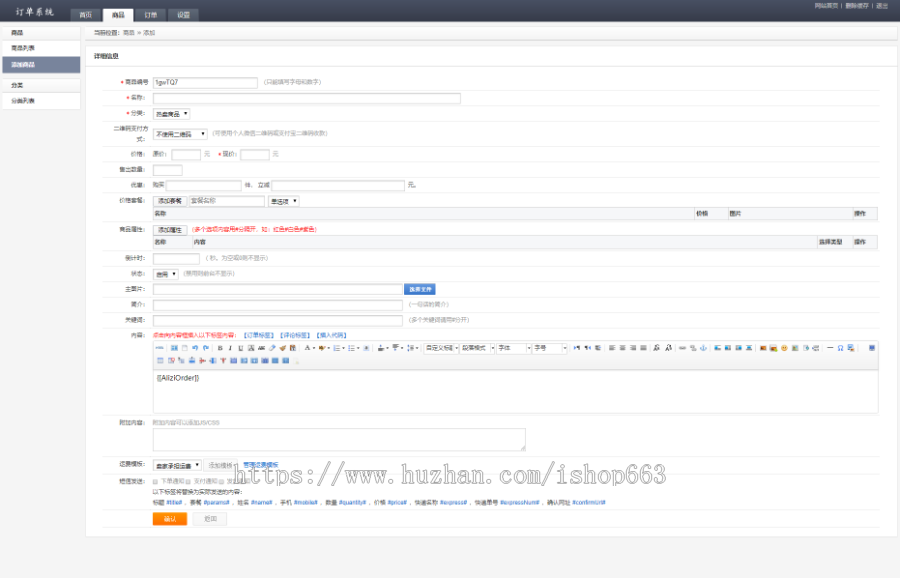Click the anchor icon in editor toolbar

pos(702,348)
